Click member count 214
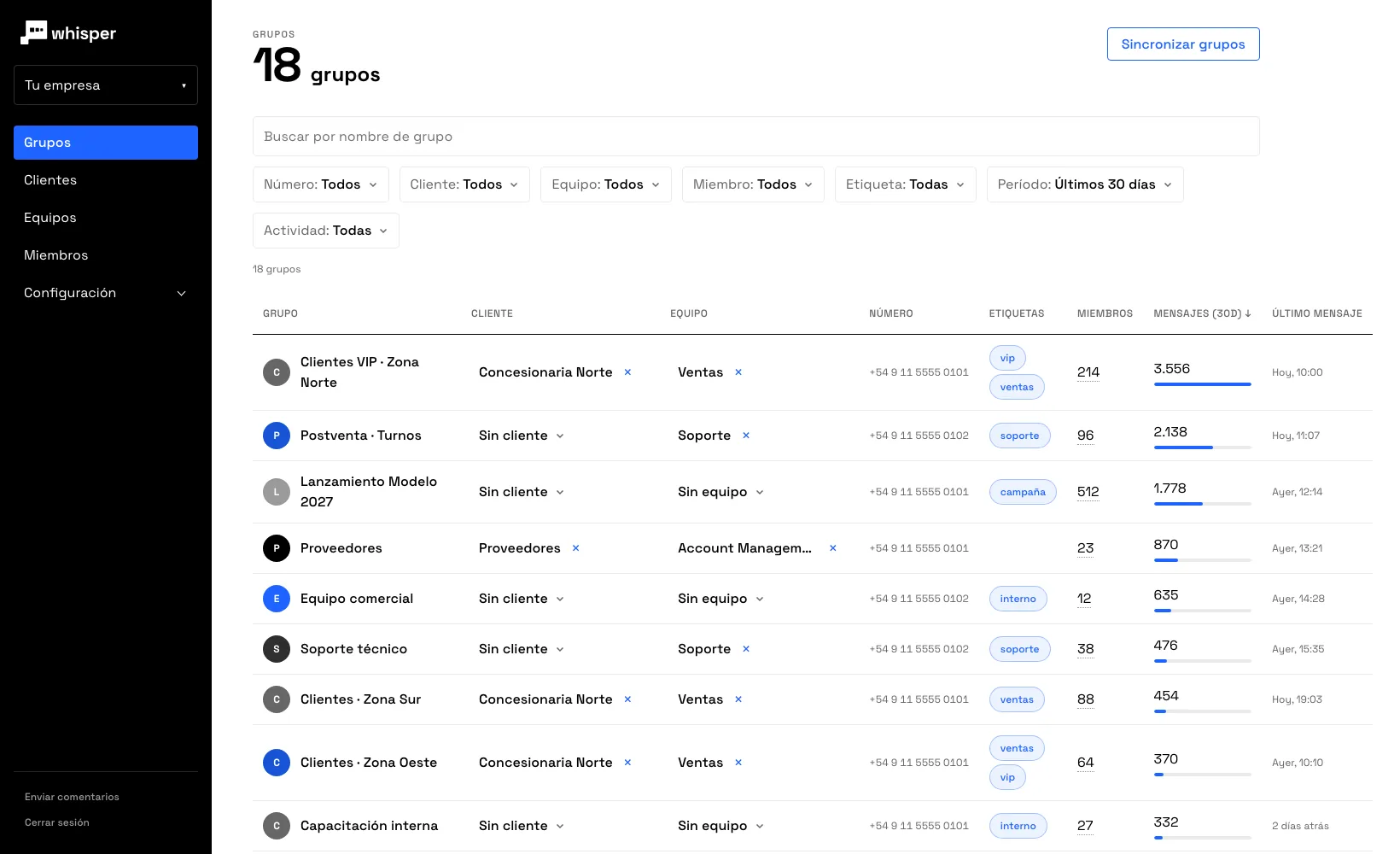This screenshot has width=1400, height=854. coord(1088,372)
